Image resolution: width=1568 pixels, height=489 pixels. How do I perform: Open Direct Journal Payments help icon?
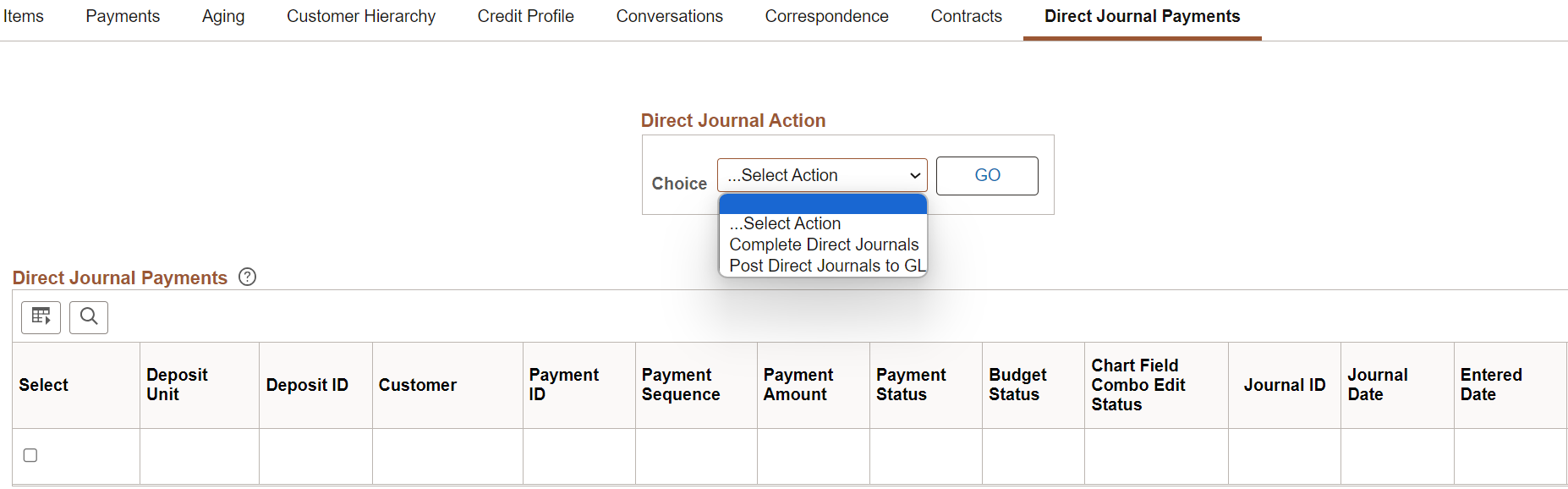(247, 277)
